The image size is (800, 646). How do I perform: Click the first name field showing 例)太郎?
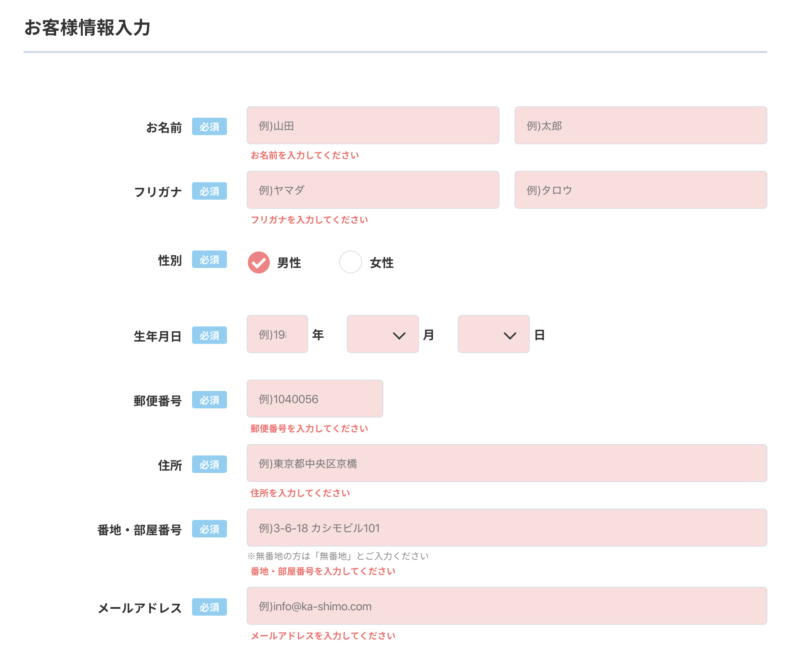(x=640, y=125)
